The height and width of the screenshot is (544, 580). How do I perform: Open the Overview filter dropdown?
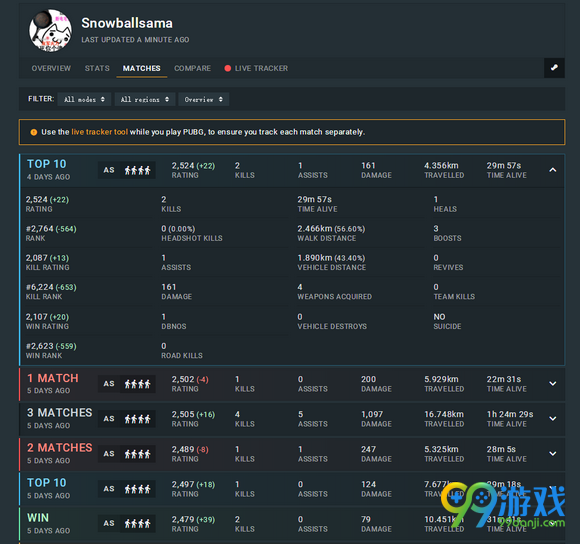(203, 99)
